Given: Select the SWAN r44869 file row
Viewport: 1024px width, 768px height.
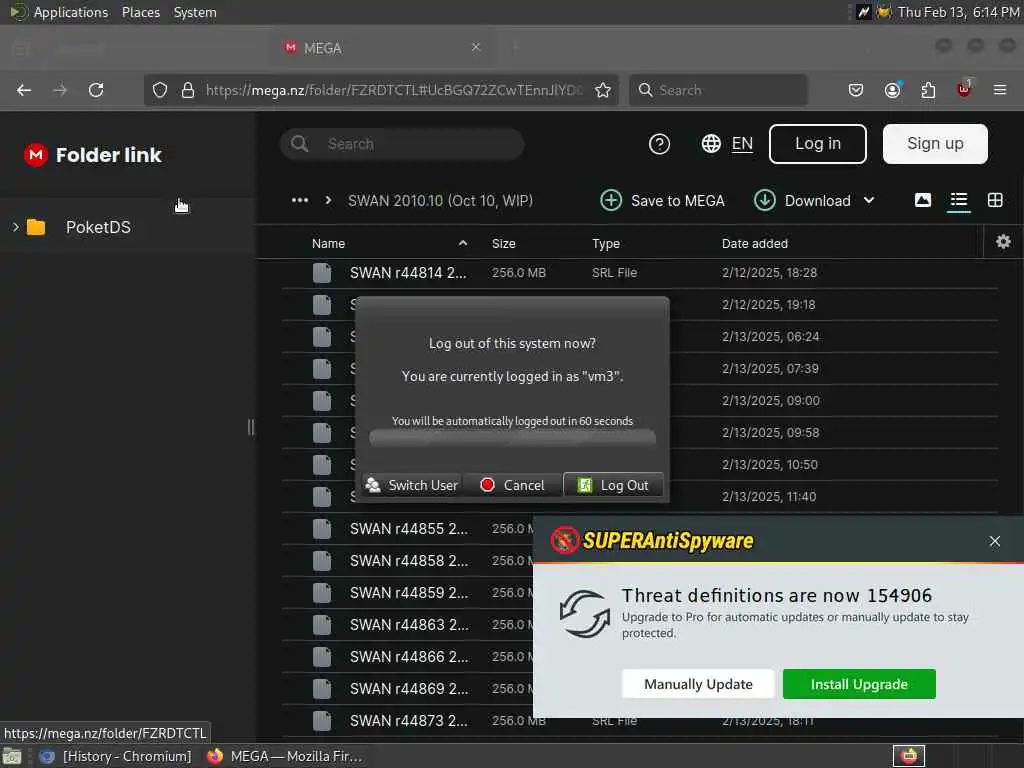Looking at the screenshot, I should pyautogui.click(x=408, y=688).
